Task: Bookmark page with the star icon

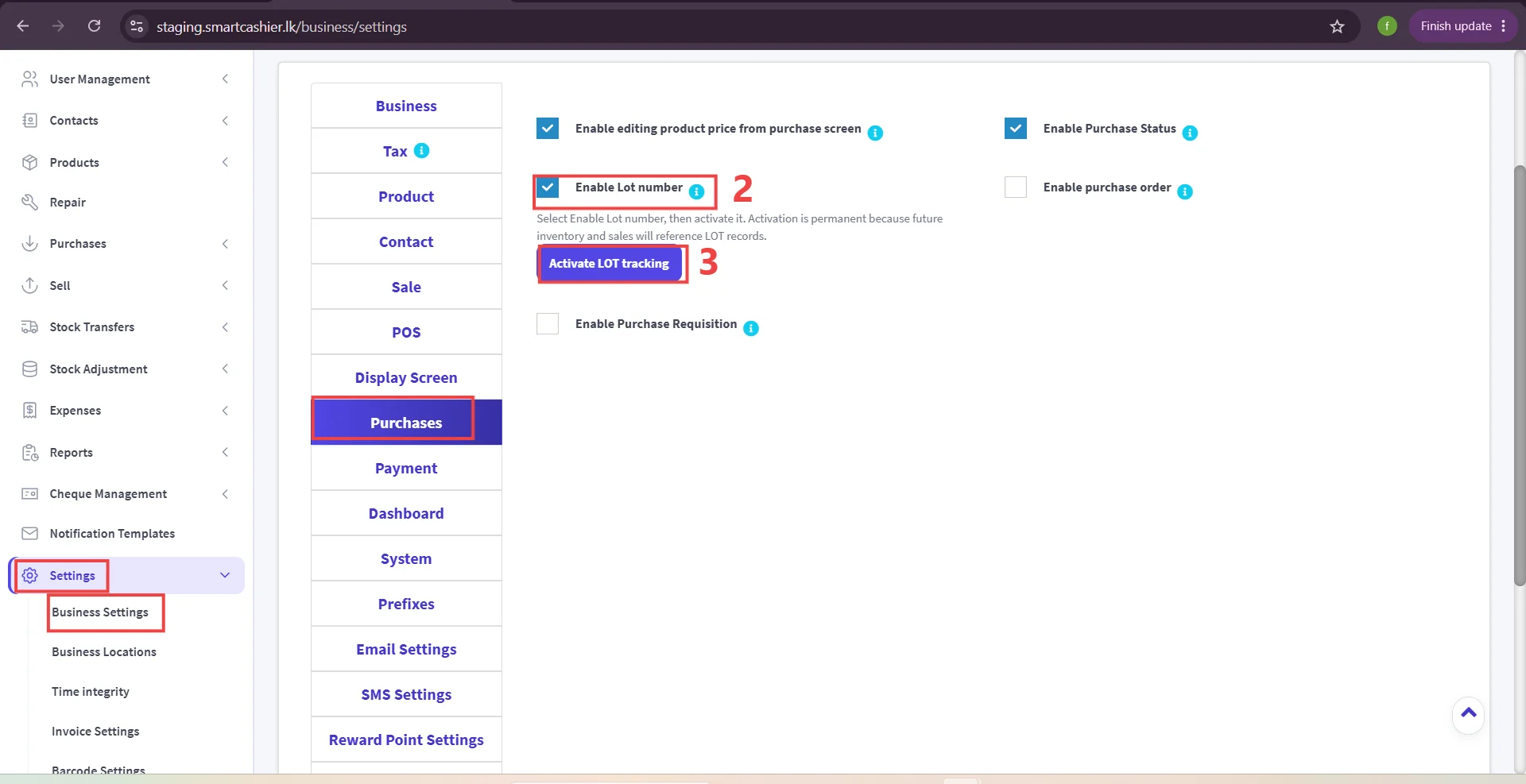Action: 1337,26
